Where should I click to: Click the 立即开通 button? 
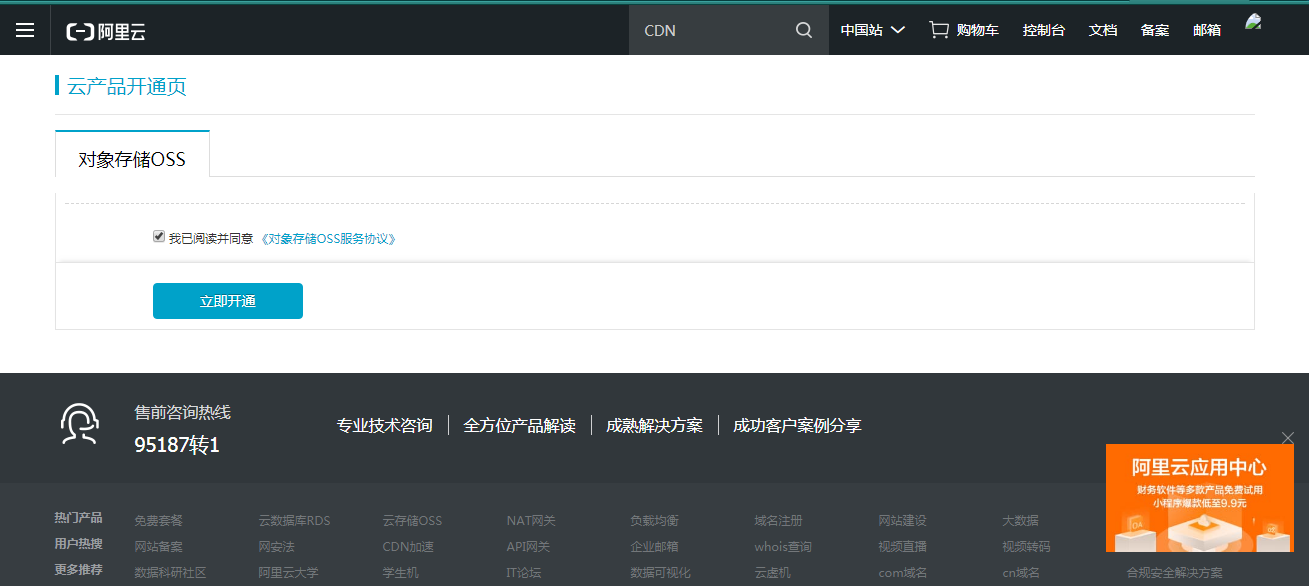228,301
